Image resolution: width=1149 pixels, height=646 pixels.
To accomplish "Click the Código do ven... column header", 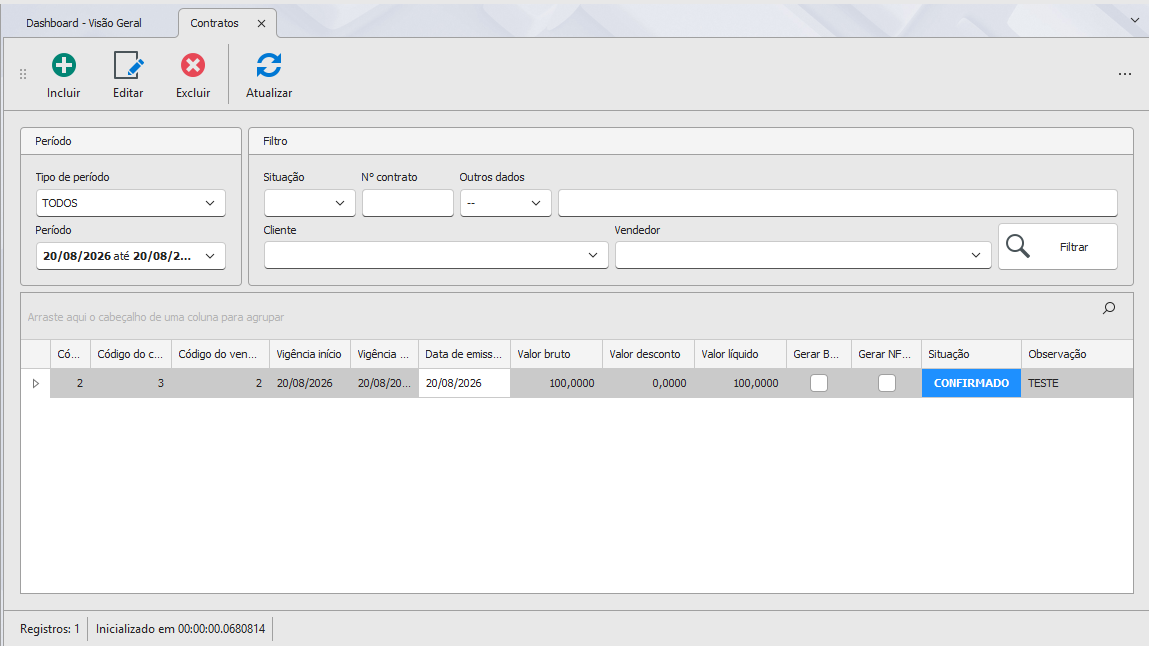I will (220, 354).
